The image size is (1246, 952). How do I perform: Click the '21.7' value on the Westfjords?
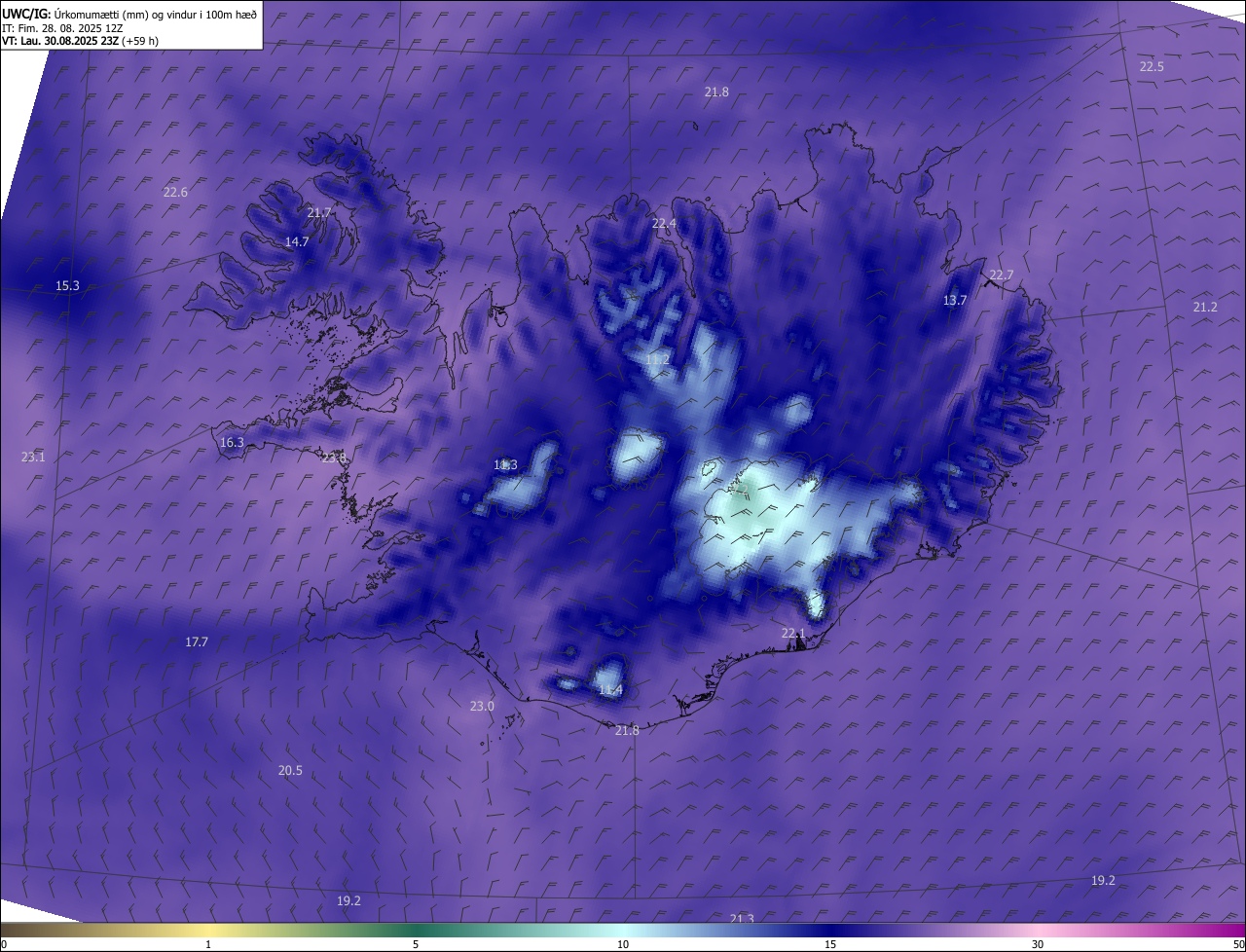click(319, 212)
